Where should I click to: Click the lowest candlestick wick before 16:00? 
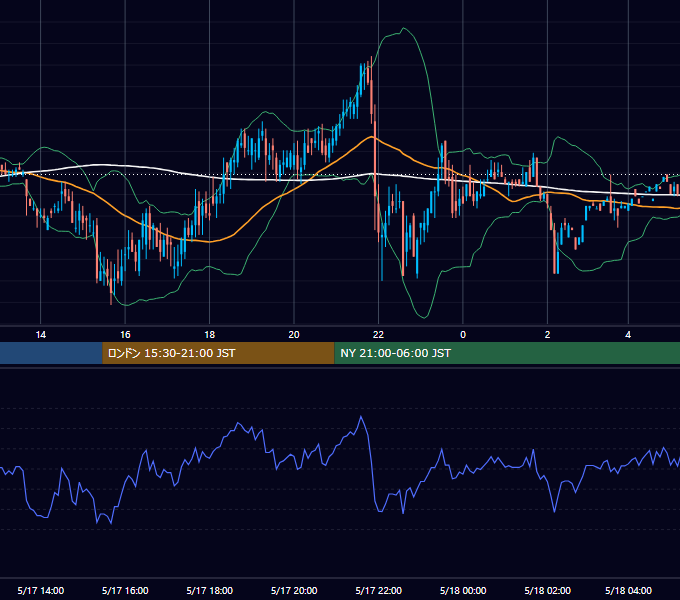point(111,299)
